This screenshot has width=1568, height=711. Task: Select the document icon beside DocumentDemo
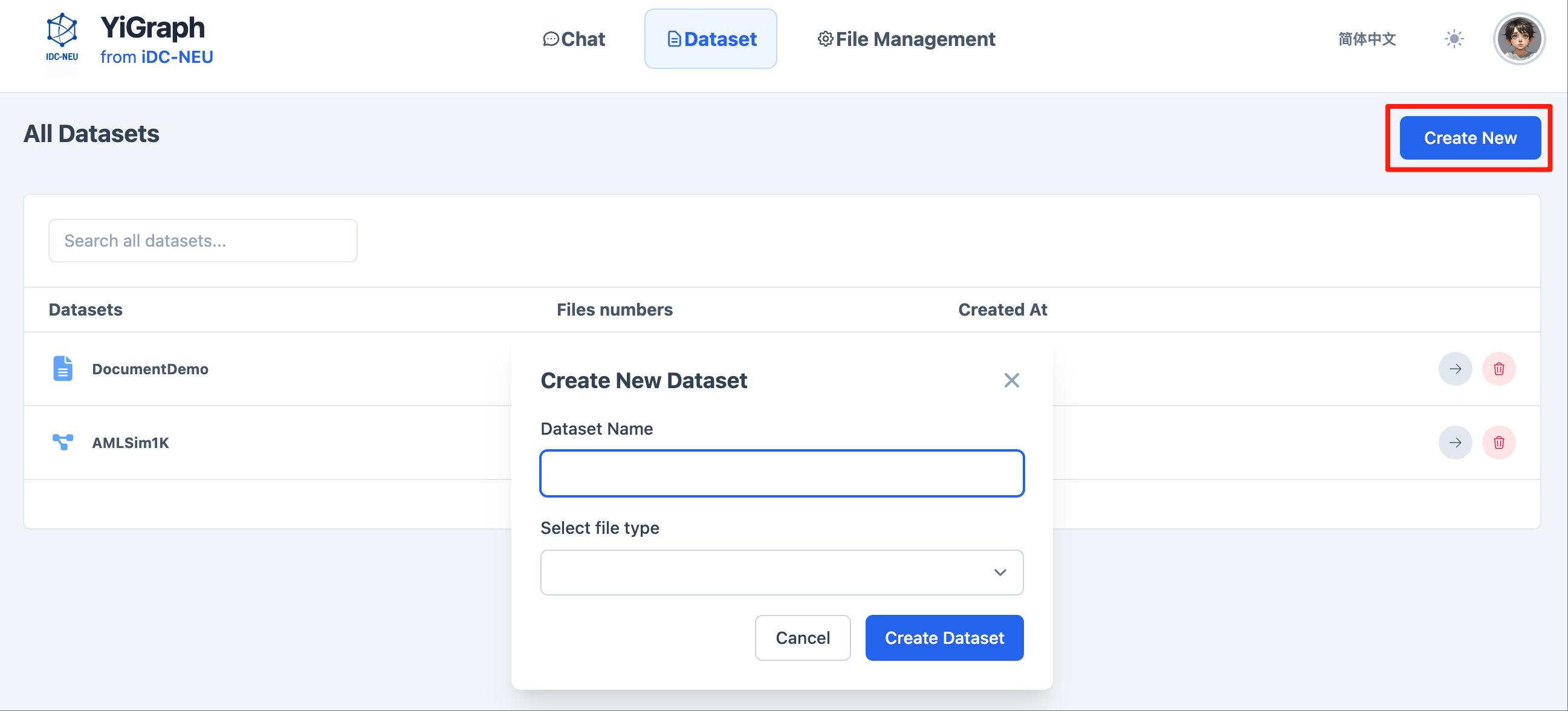click(x=62, y=368)
